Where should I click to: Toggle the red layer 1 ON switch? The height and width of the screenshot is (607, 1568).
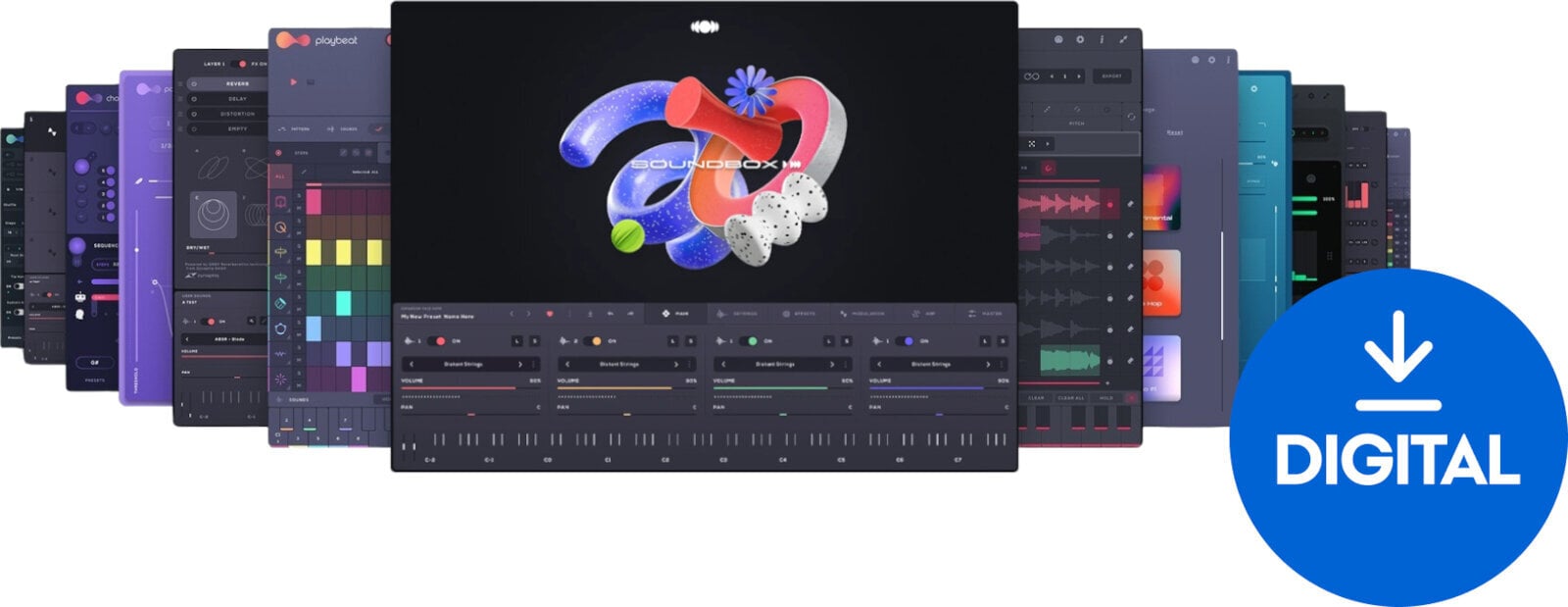tap(440, 341)
